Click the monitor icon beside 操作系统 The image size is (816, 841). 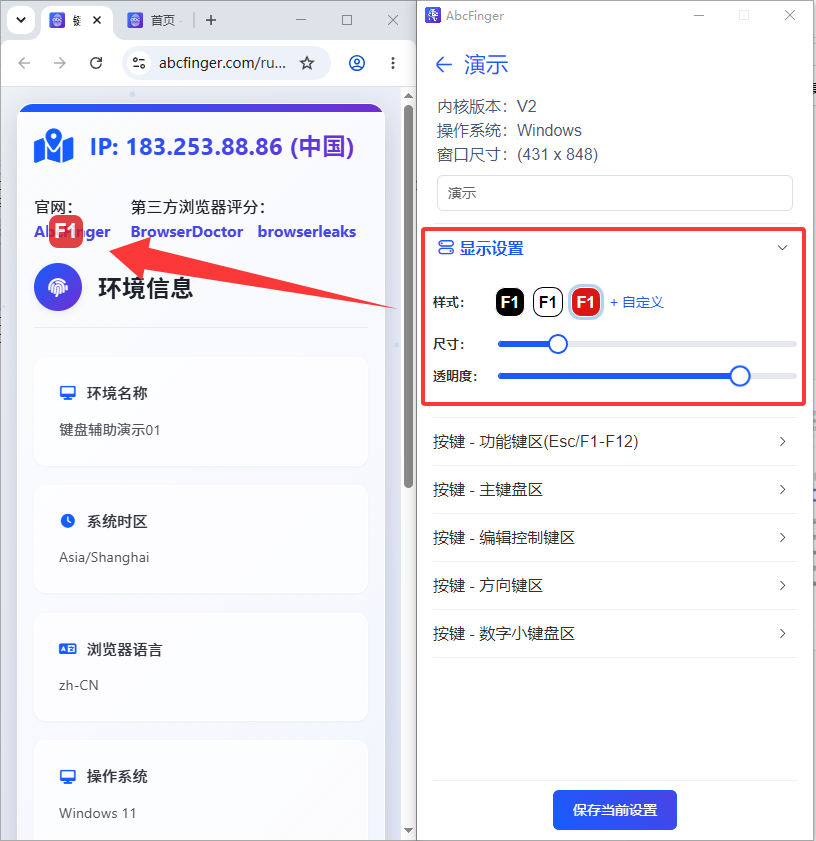(68, 777)
